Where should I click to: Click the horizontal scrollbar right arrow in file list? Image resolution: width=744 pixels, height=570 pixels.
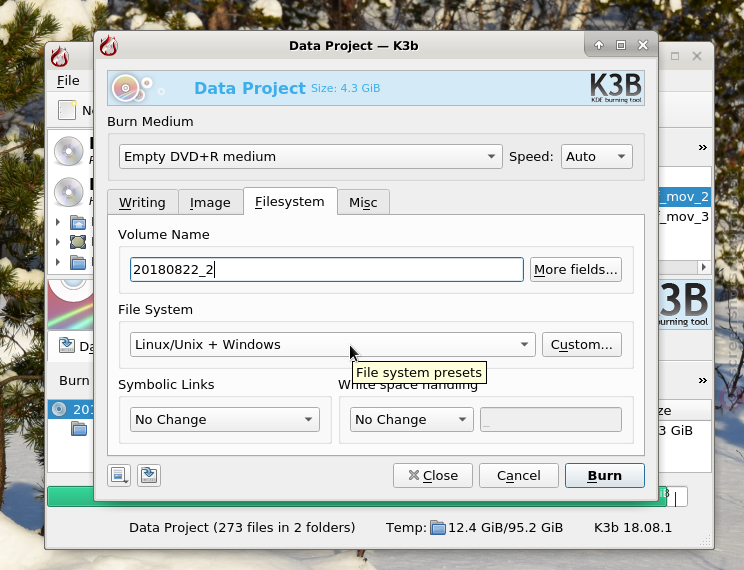(x=704, y=267)
